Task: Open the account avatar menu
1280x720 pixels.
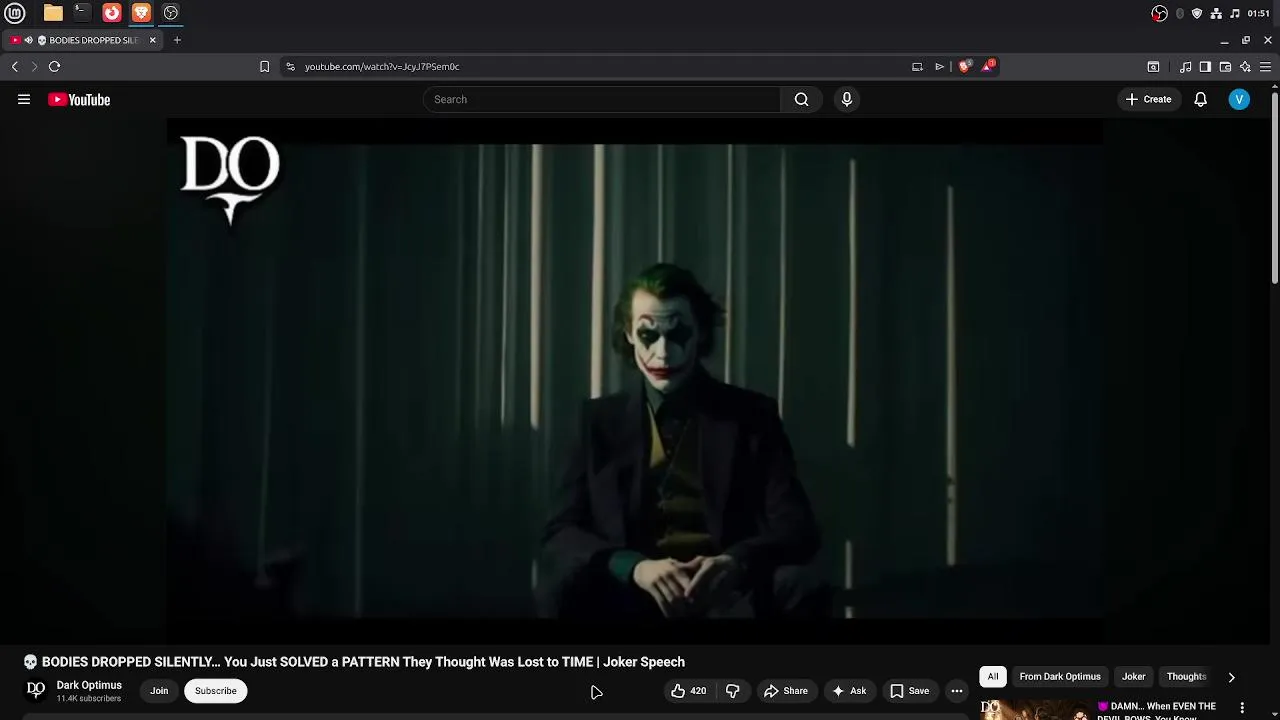Action: coord(1239,99)
